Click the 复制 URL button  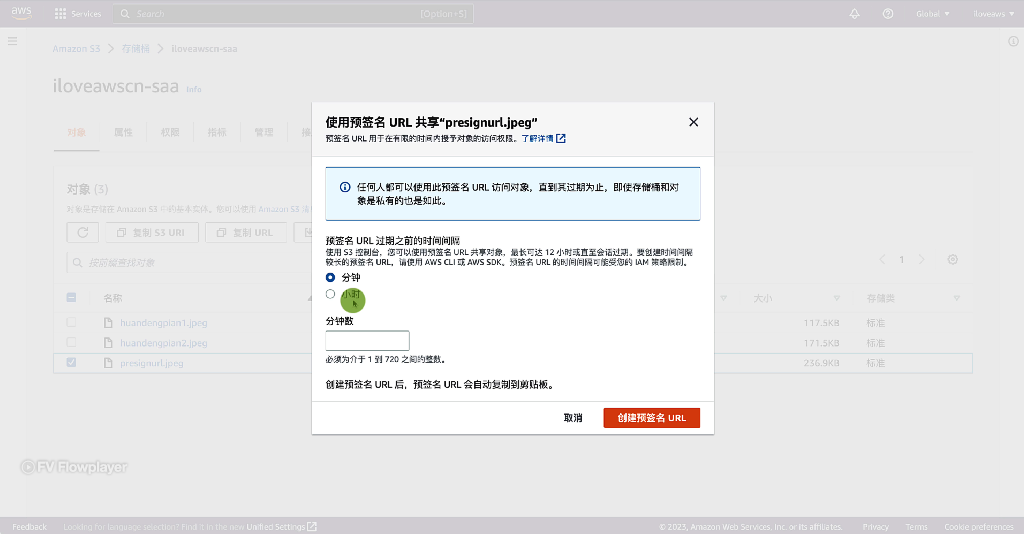coord(246,232)
